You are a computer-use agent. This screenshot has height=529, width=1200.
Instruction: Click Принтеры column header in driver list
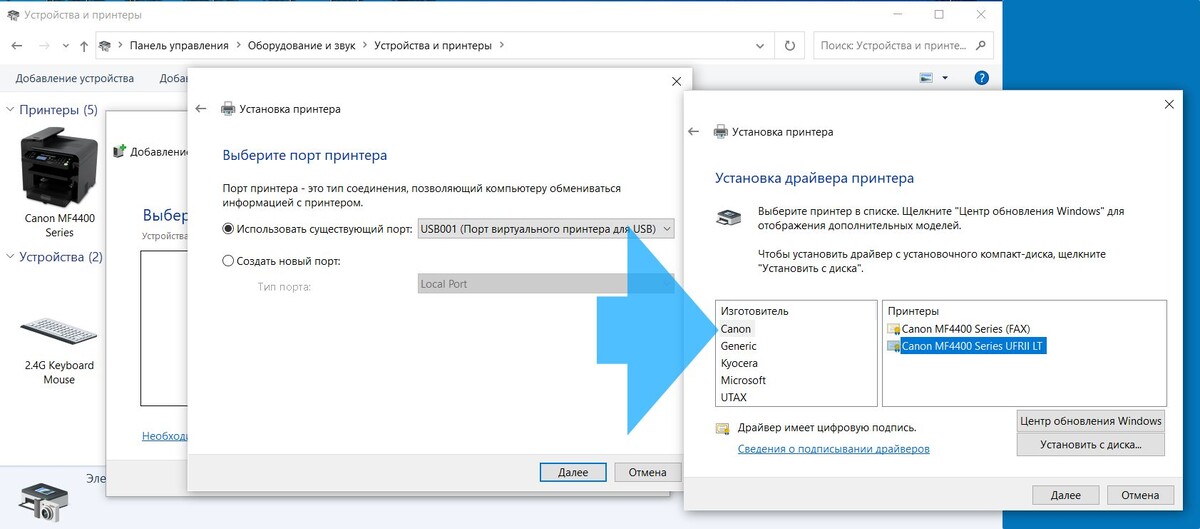click(913, 311)
